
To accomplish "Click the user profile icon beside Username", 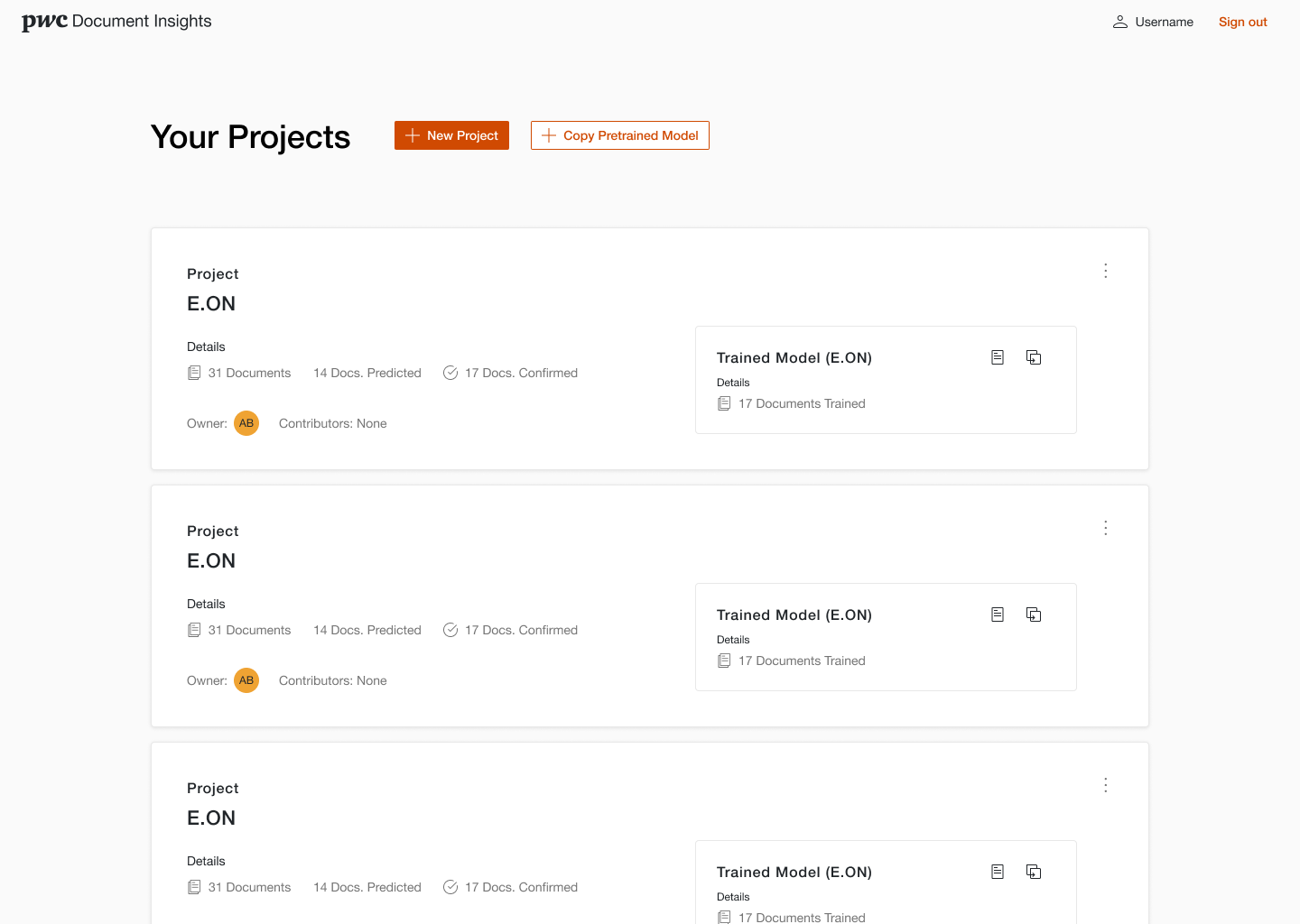I will pyautogui.click(x=1120, y=22).
